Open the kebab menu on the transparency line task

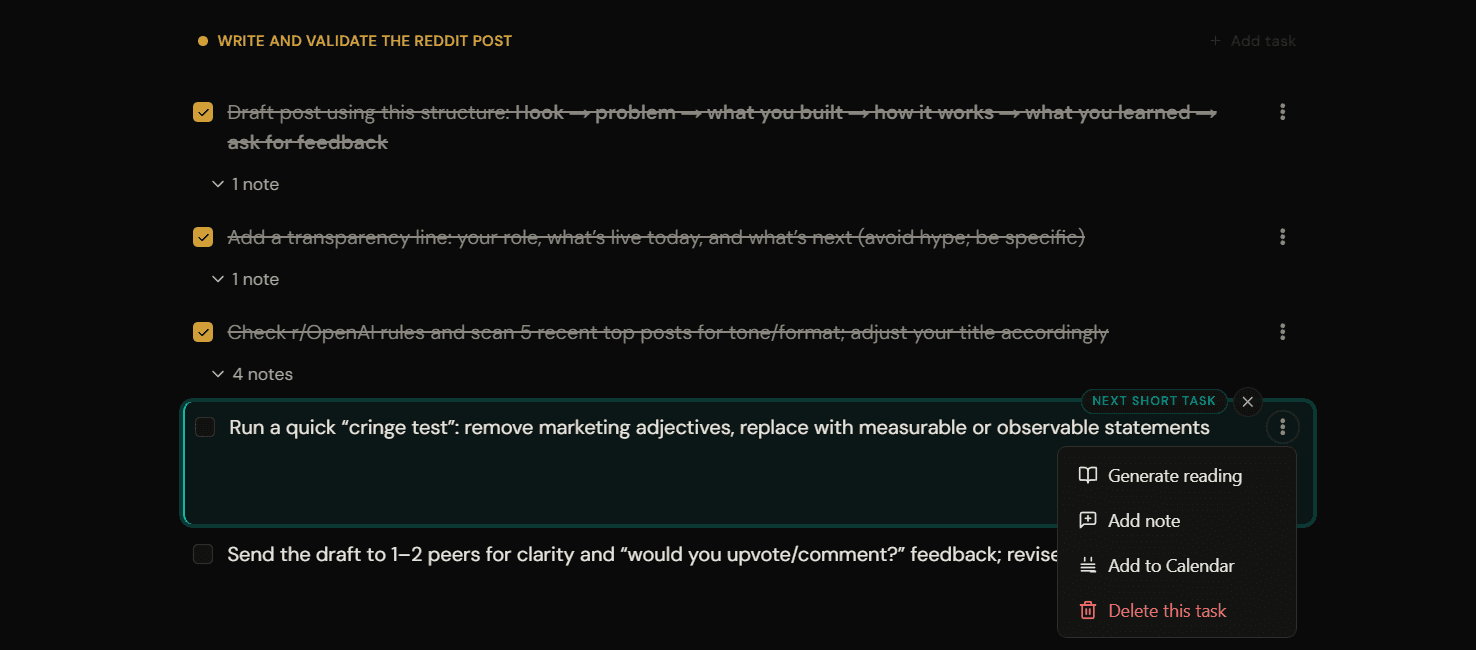click(x=1282, y=237)
